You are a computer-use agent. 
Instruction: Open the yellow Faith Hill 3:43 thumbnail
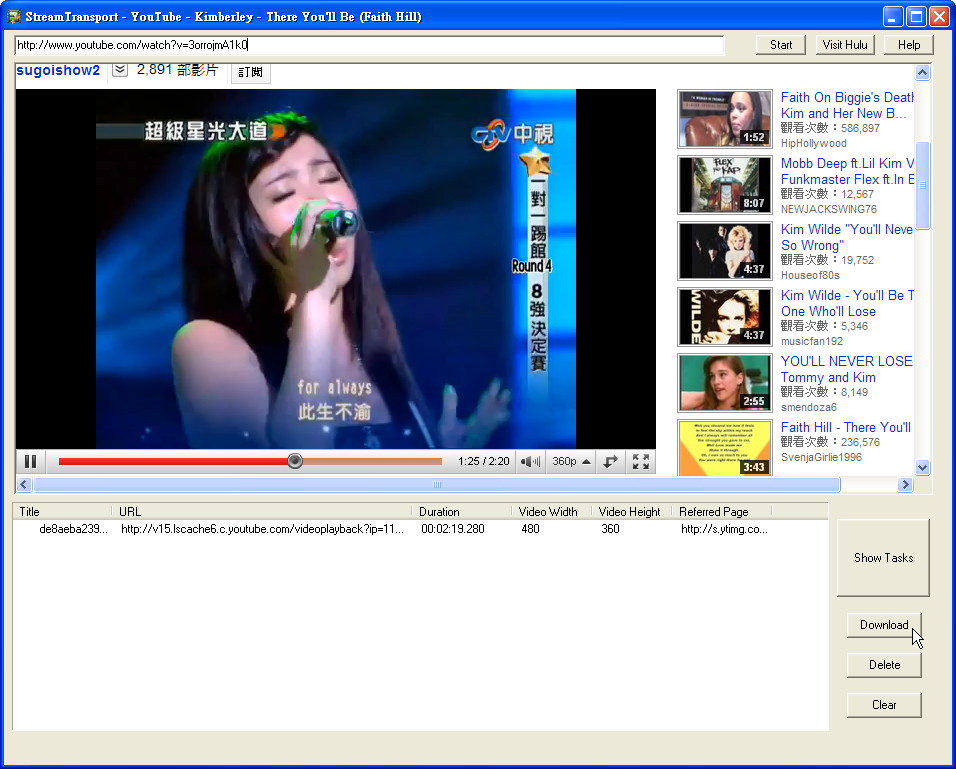click(x=725, y=448)
